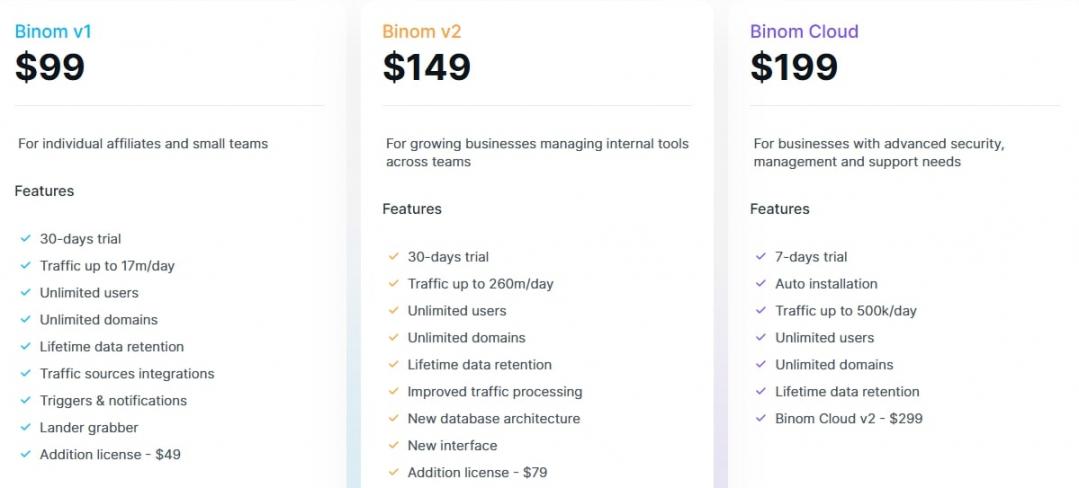
Task: Click the checkmark beside 7-days trial
Action: pyautogui.click(x=761, y=257)
